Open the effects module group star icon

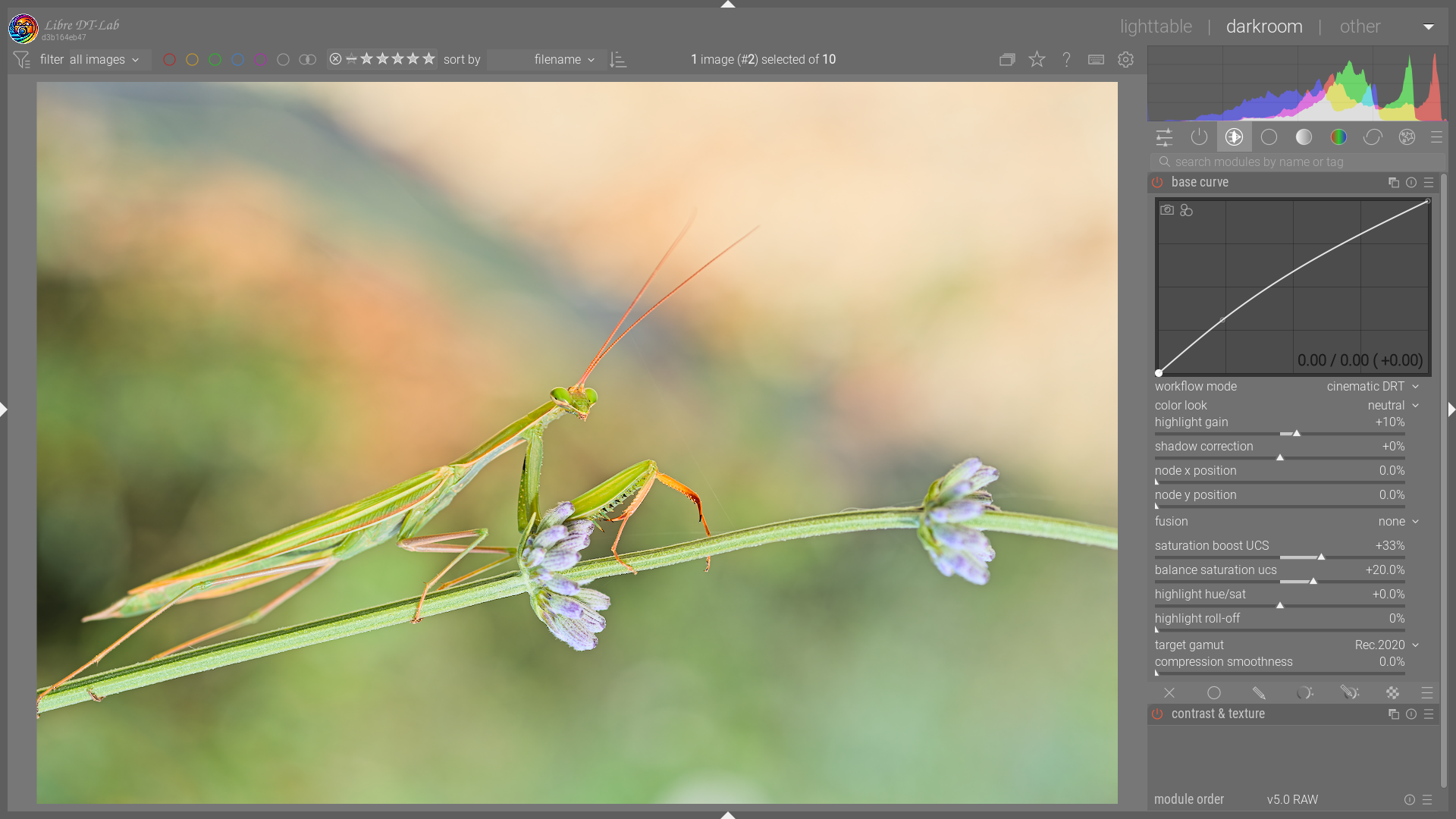[1407, 137]
